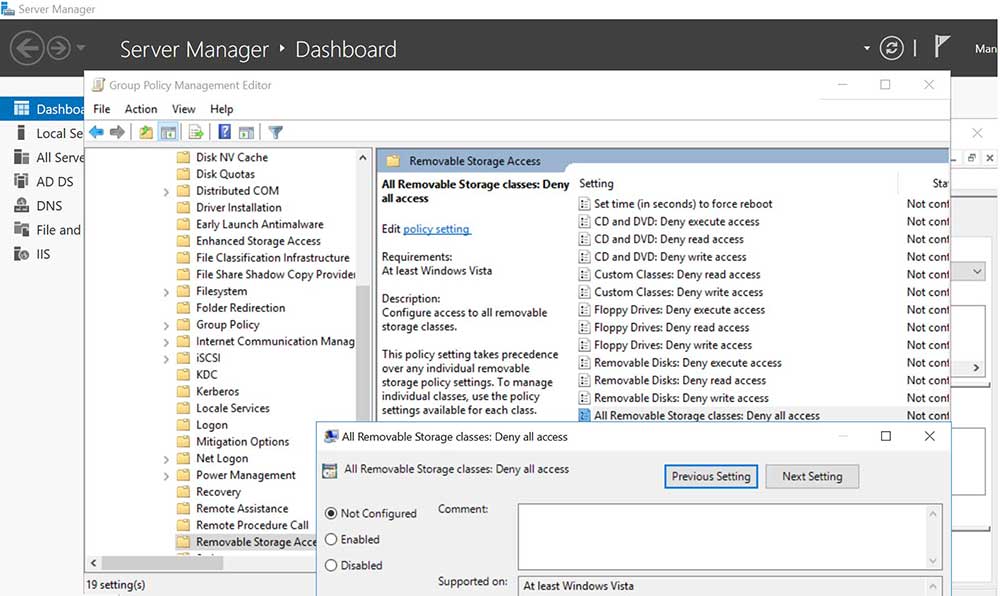Open the notifications flag in Server Manager
Image resolution: width=1000 pixels, height=596 pixels.
942,47
